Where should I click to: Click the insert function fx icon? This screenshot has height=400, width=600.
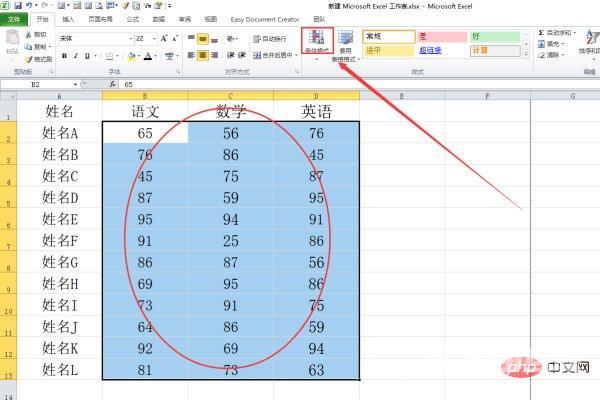click(111, 85)
